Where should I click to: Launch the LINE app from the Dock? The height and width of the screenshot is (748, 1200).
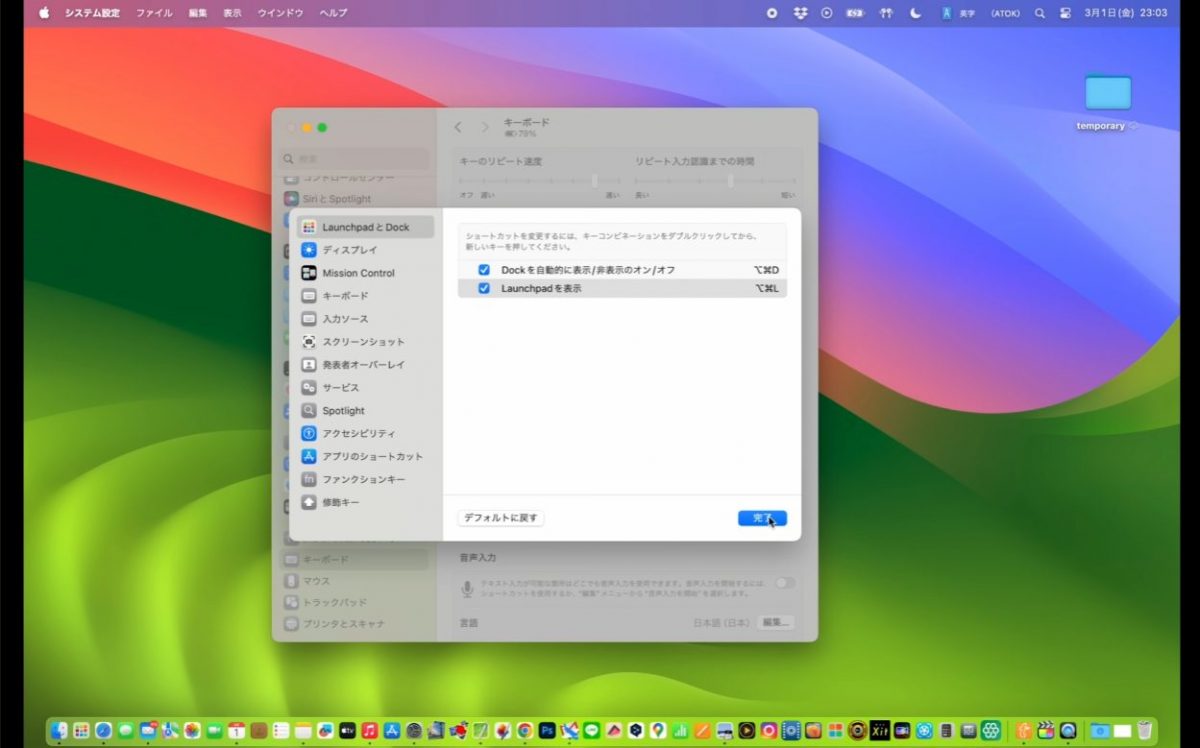[x=591, y=731]
